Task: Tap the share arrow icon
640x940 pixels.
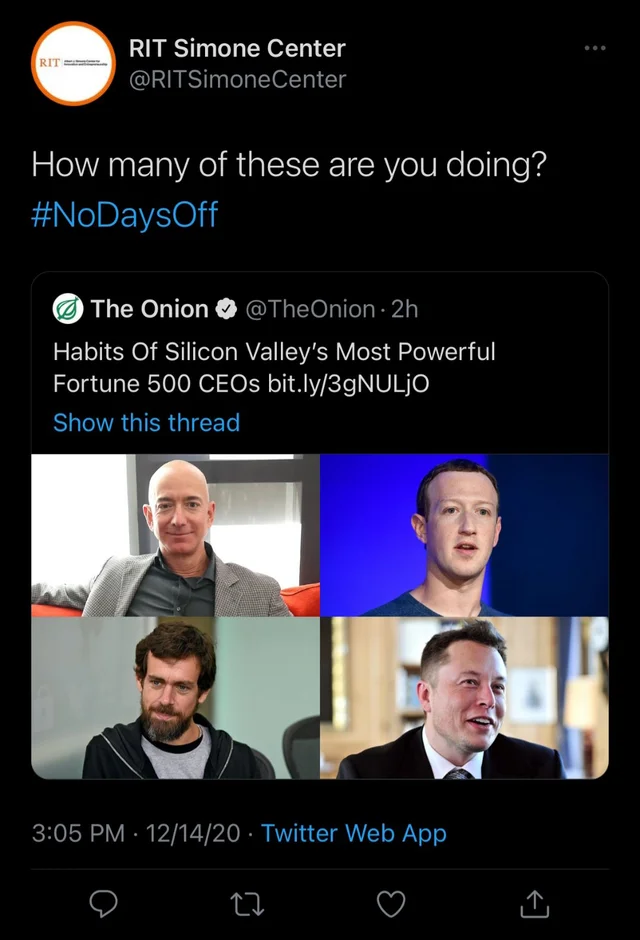Action: point(535,904)
